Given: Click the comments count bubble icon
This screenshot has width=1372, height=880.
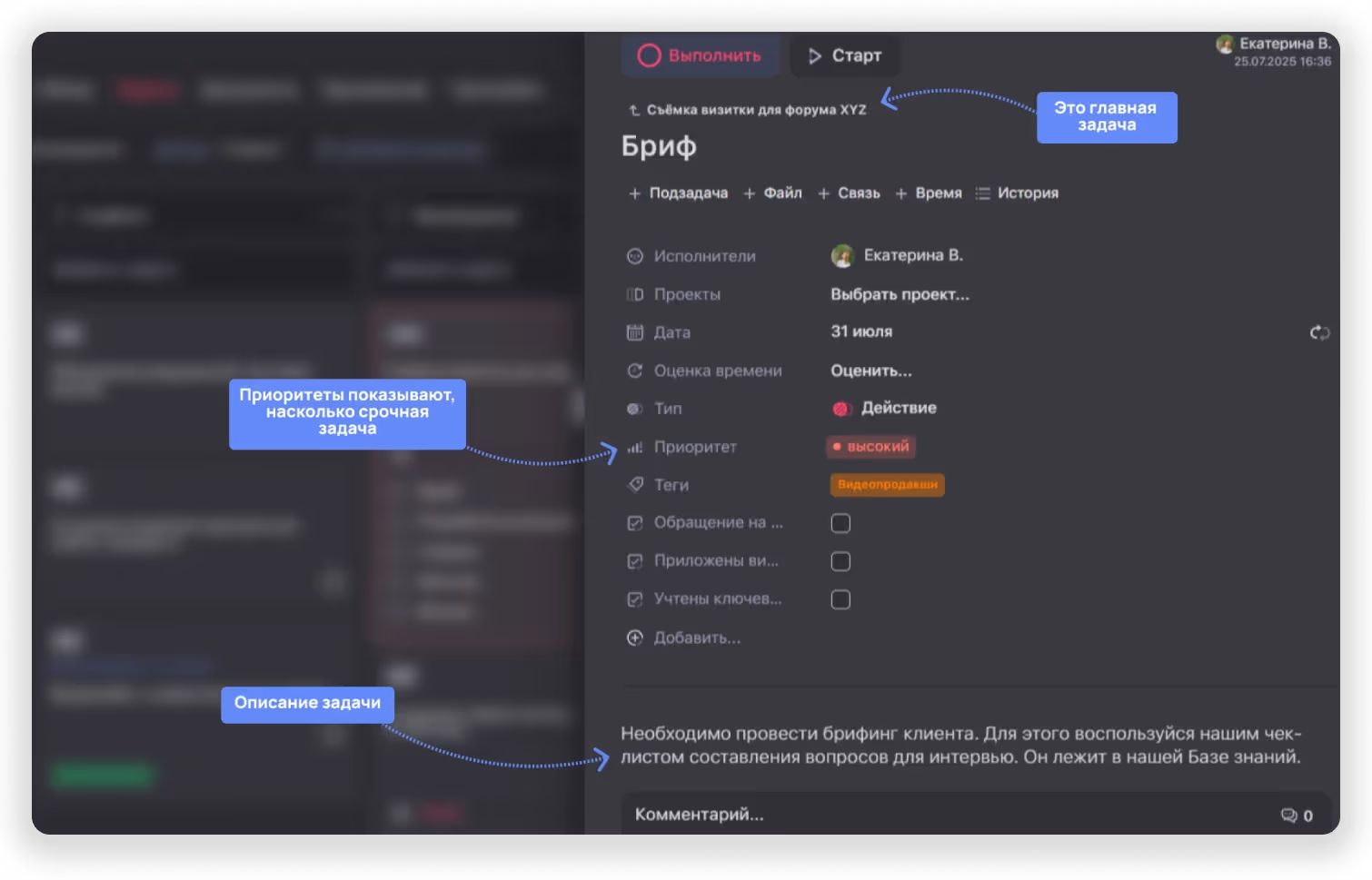Looking at the screenshot, I should click(x=1288, y=816).
